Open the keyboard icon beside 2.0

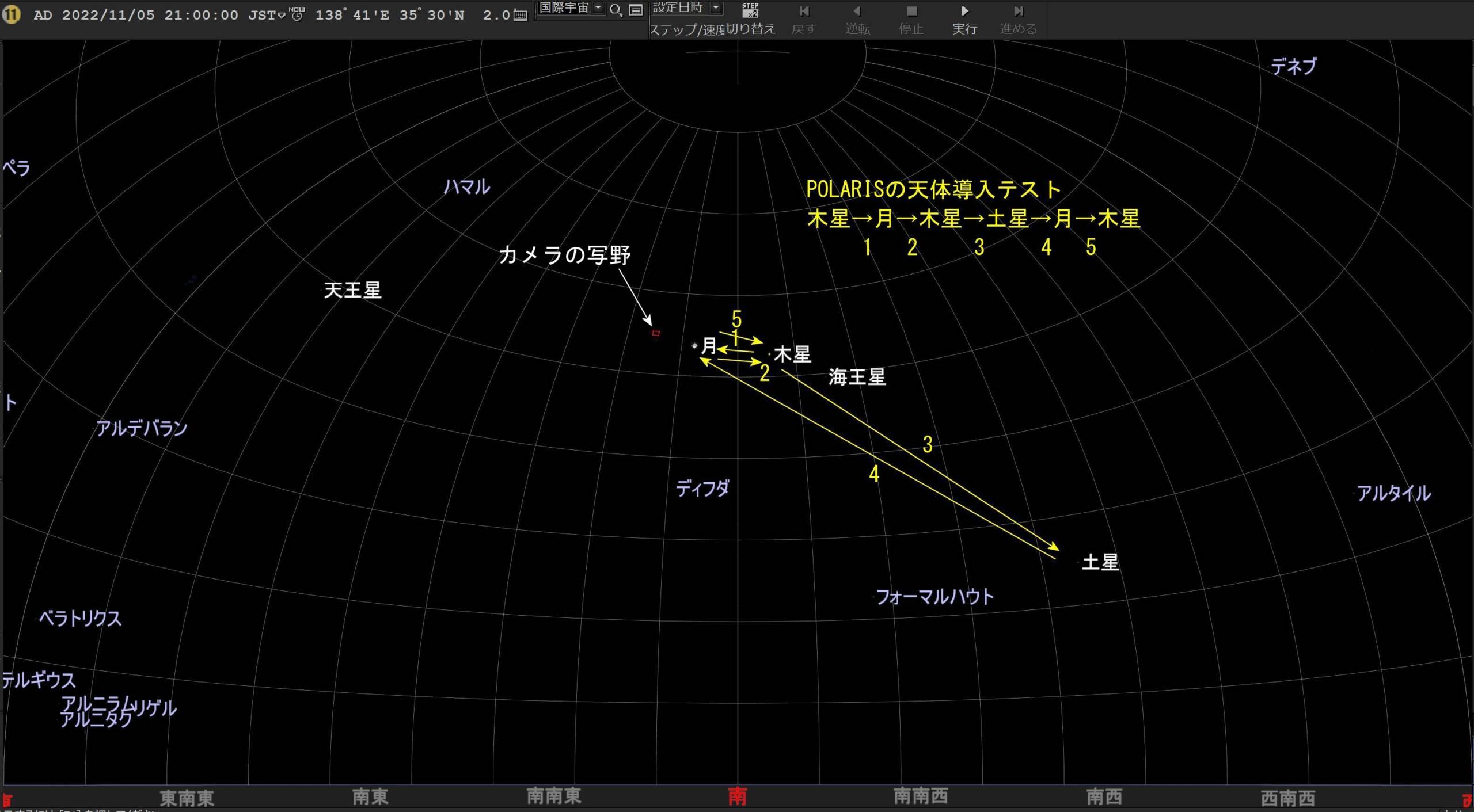point(521,16)
